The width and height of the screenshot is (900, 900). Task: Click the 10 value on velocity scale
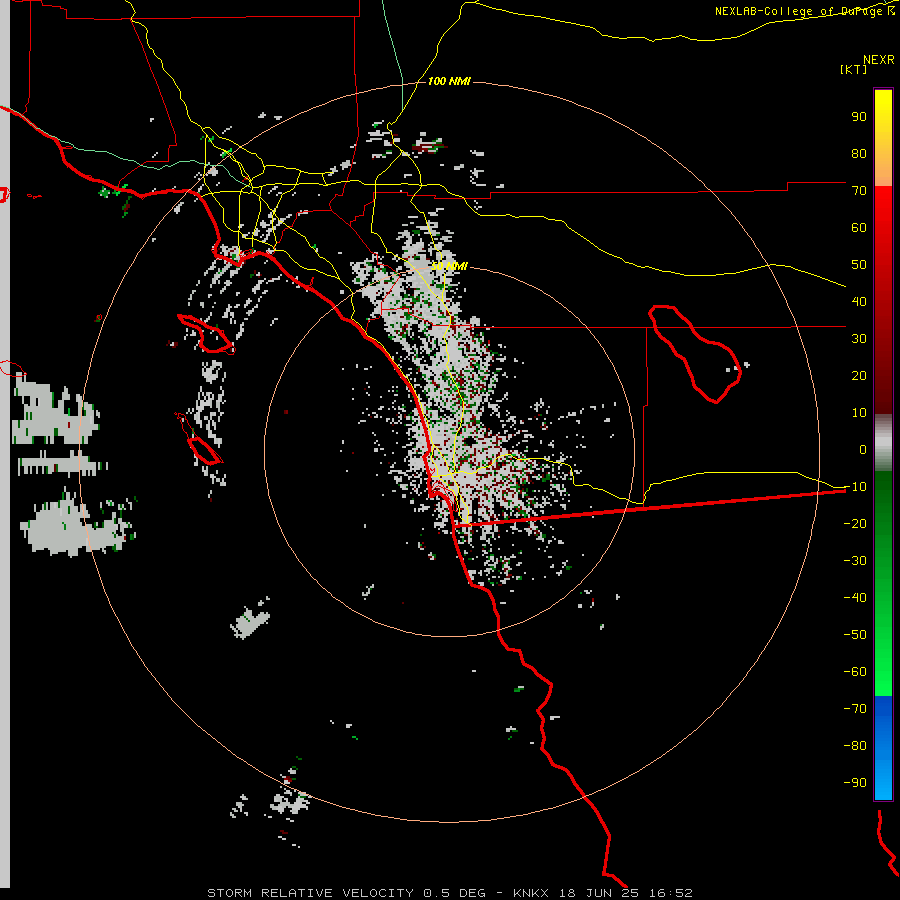point(859,413)
